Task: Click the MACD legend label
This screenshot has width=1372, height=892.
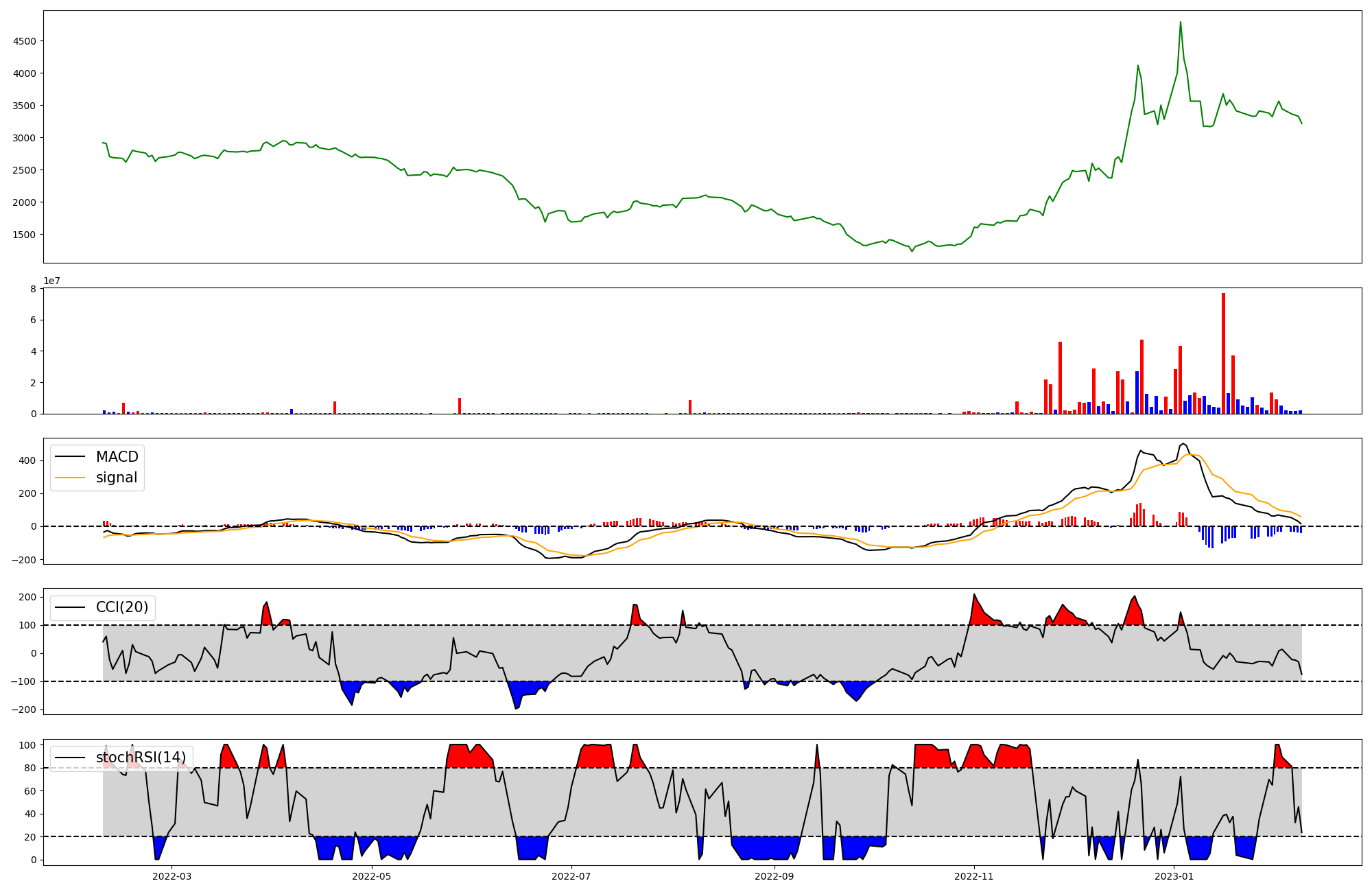Action: (117, 457)
